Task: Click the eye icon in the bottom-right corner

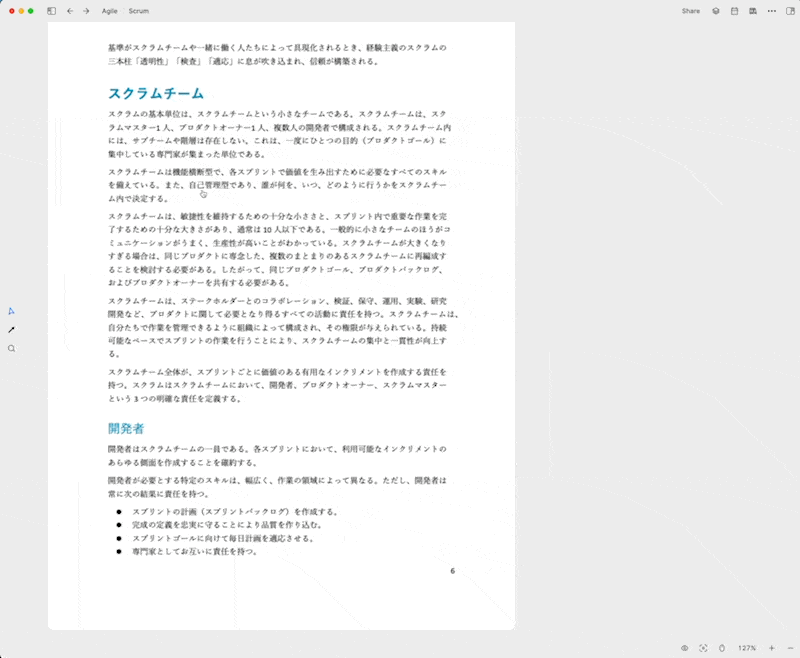Action: pos(685,647)
